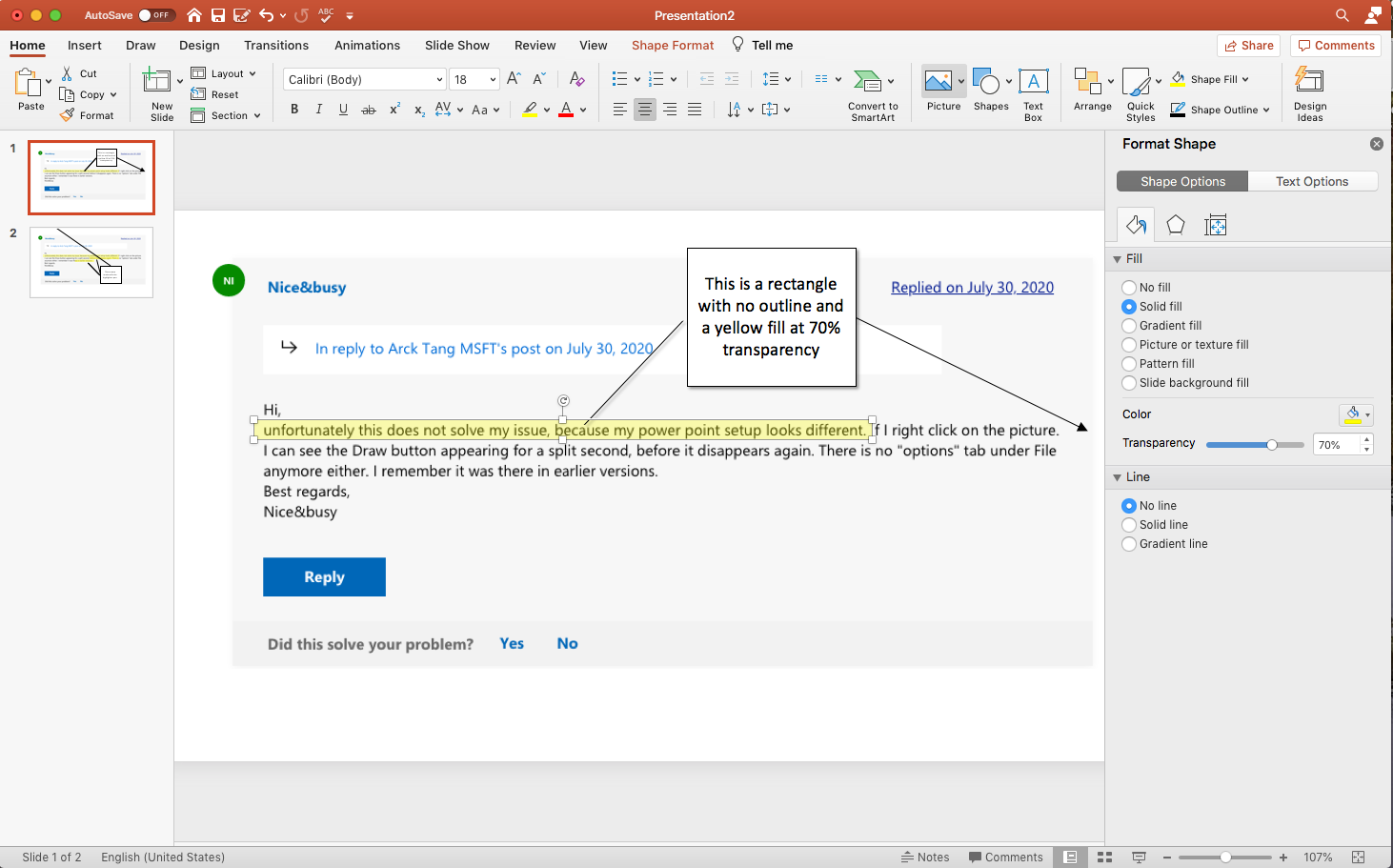The image size is (1393, 868).
Task: Open the font size dropdown
Action: click(x=493, y=80)
